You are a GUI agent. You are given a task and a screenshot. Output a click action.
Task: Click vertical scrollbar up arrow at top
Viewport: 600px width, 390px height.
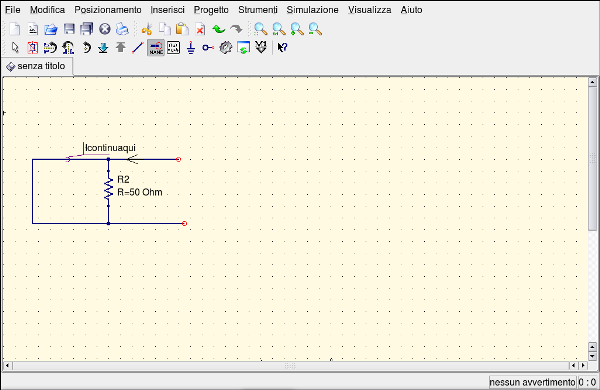tap(592, 82)
